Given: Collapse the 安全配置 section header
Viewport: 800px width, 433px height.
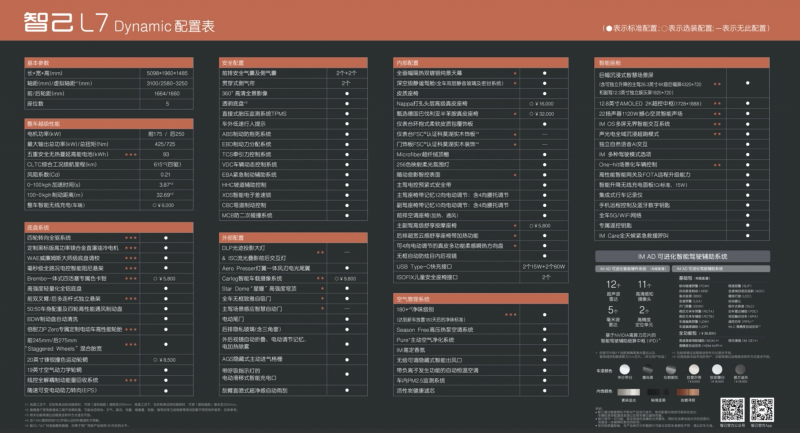Looking at the screenshot, I should pyautogui.click(x=233, y=61).
